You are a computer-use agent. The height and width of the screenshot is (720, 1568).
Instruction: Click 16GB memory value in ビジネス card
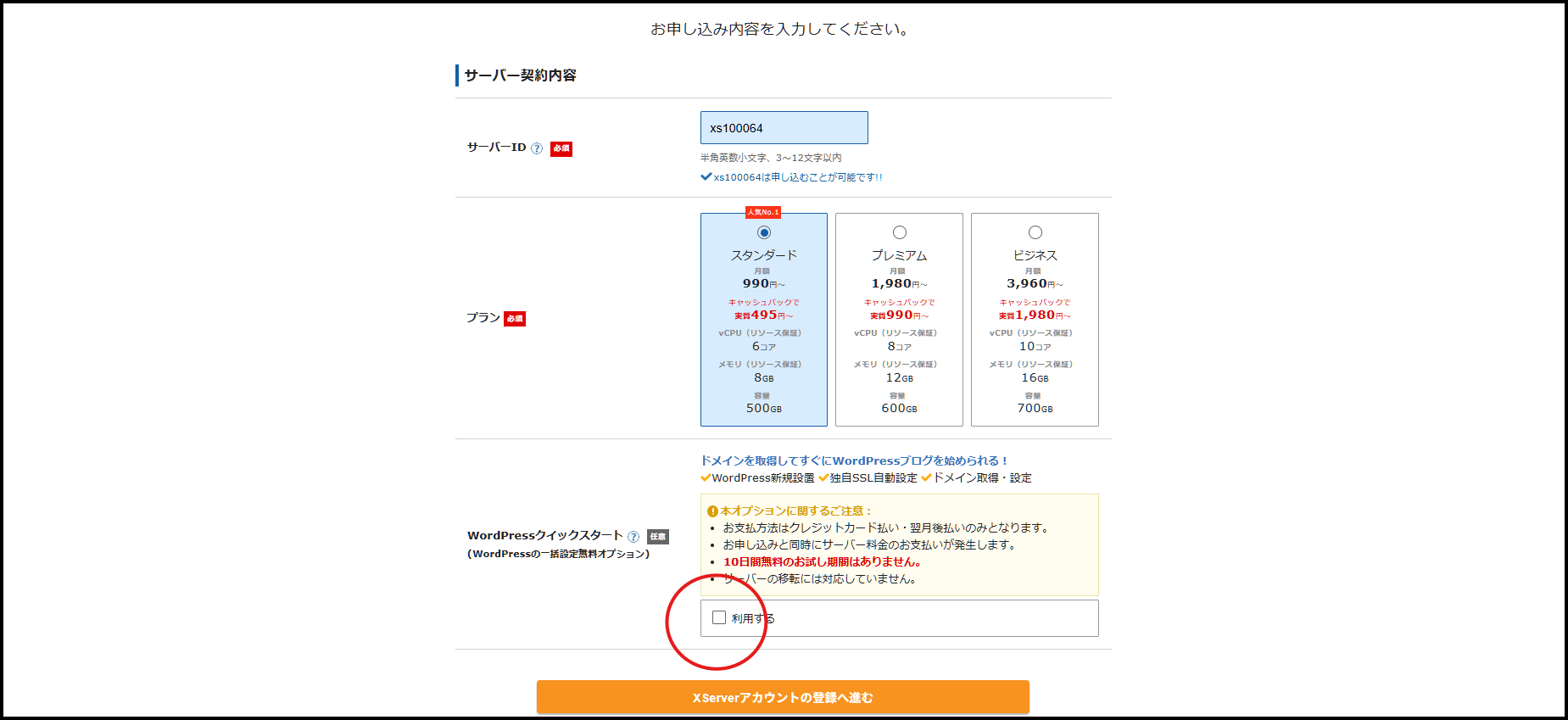[x=1035, y=377]
